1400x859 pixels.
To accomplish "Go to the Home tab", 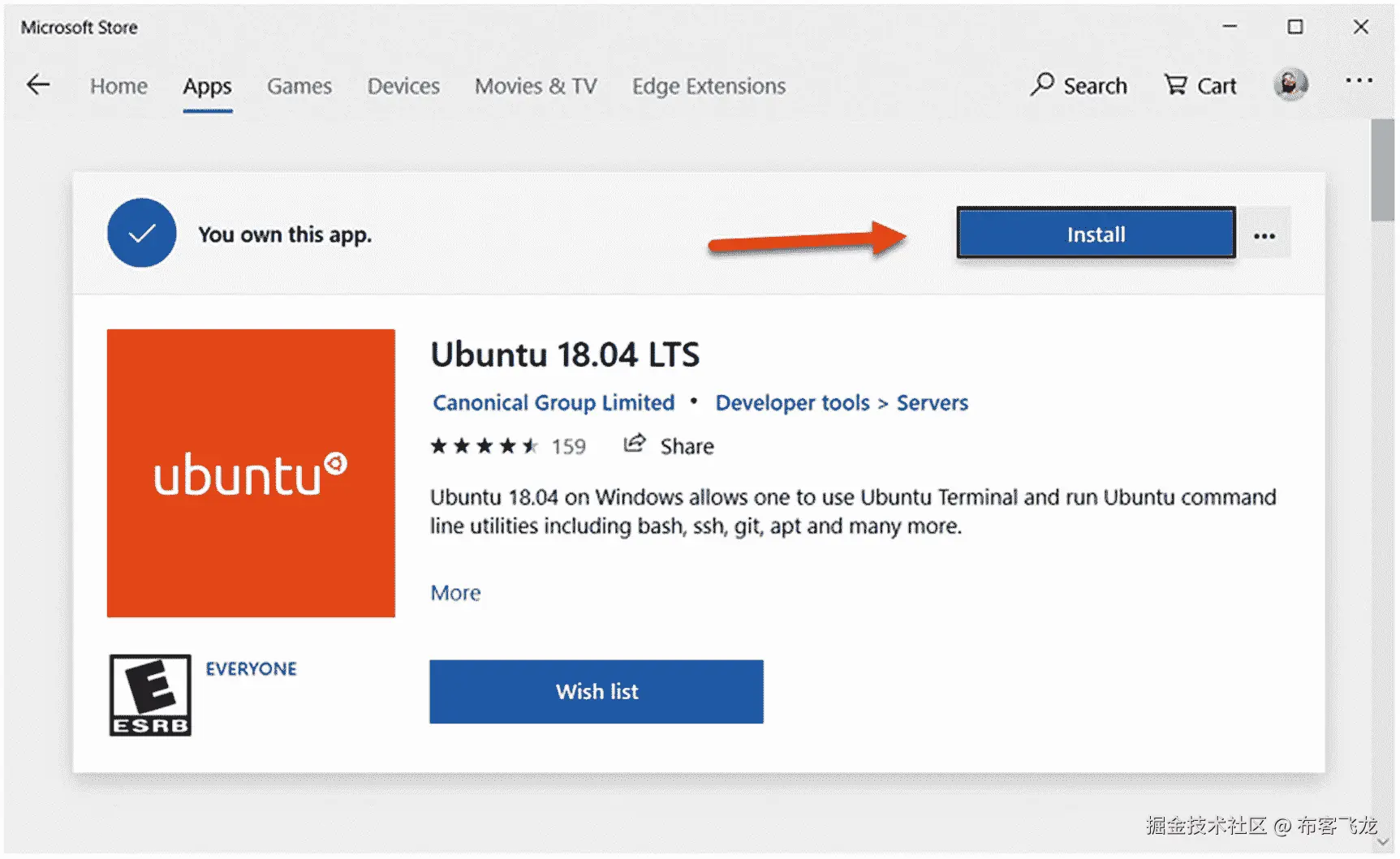I will coord(118,86).
